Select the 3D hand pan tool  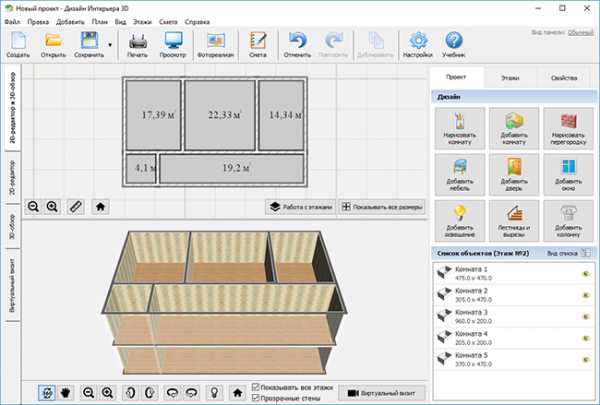tap(65, 392)
